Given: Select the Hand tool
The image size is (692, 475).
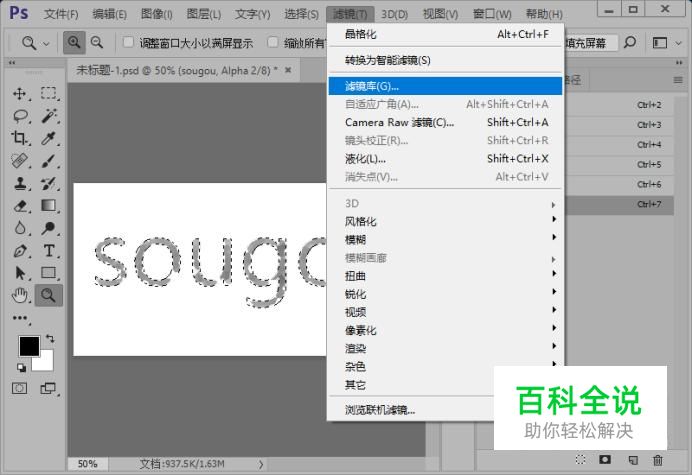Looking at the screenshot, I should tap(19, 295).
